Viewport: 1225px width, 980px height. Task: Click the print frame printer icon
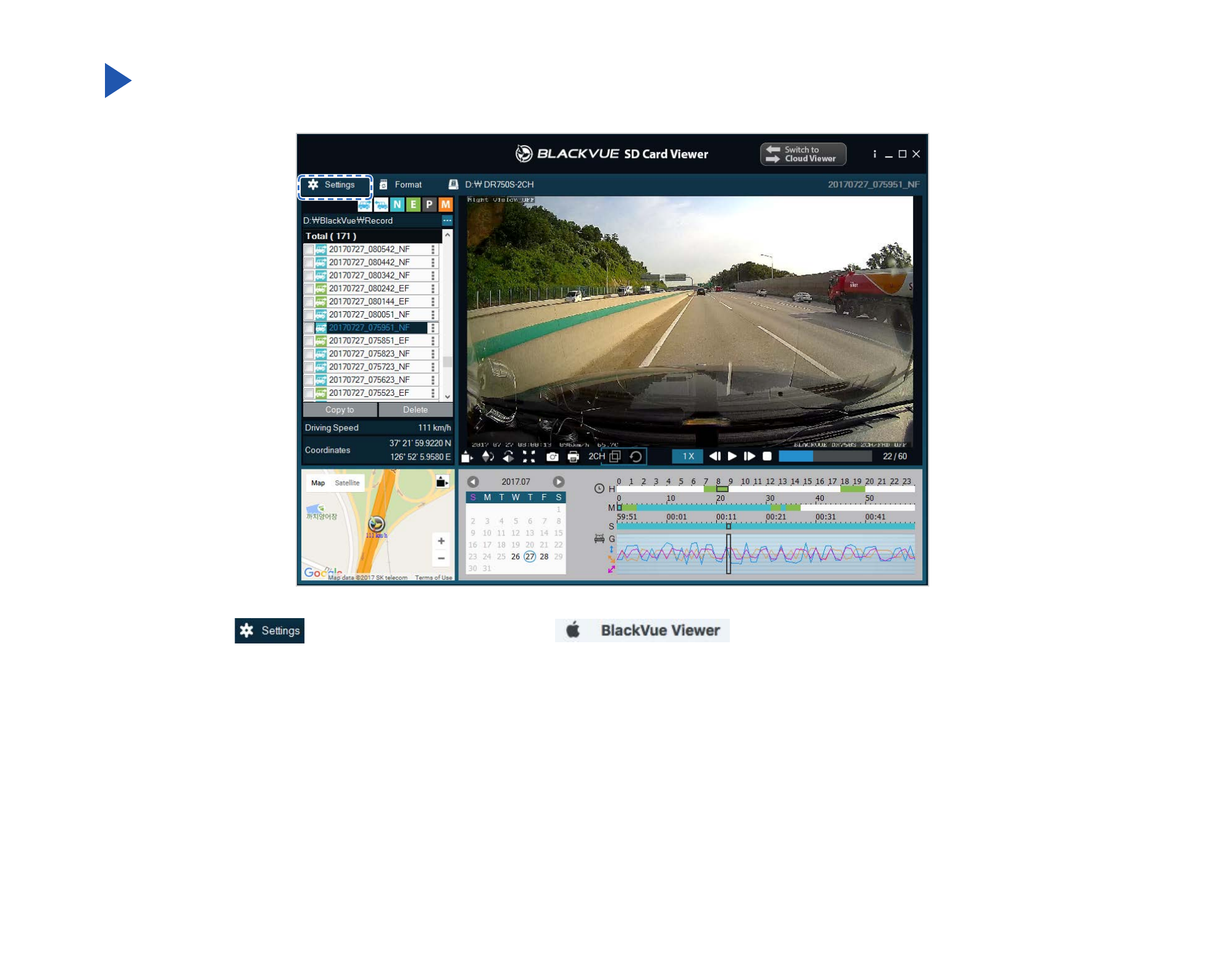coord(573,457)
